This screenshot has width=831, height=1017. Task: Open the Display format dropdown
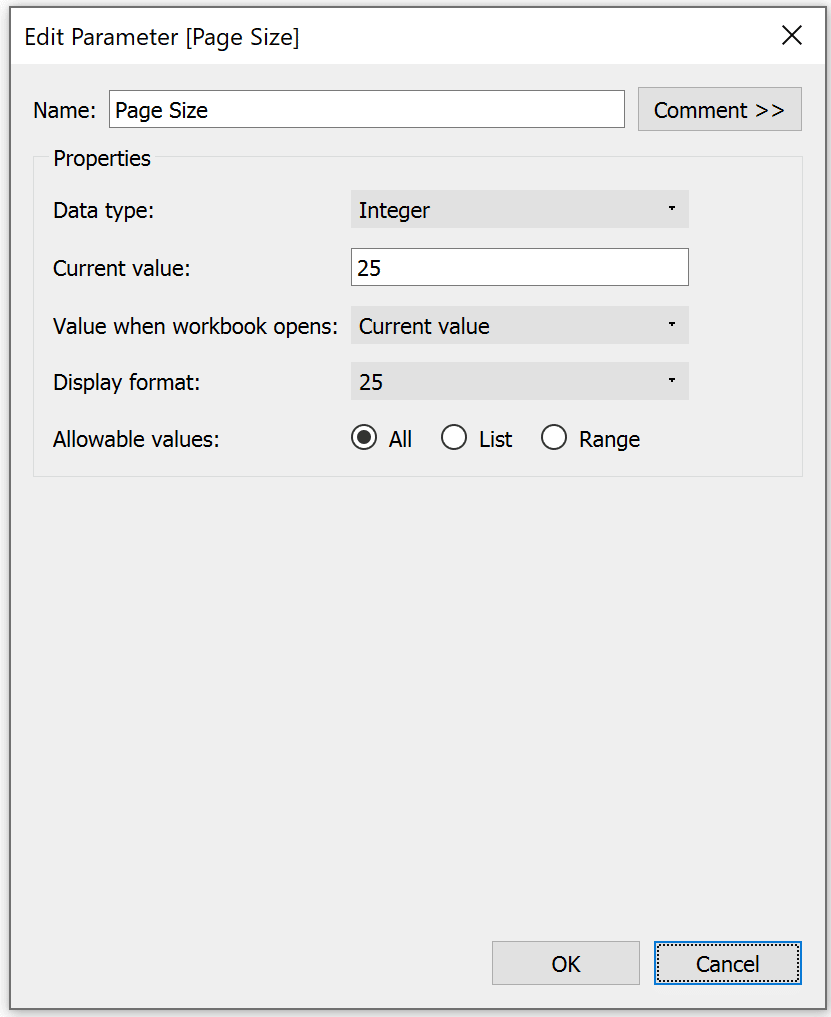point(519,381)
